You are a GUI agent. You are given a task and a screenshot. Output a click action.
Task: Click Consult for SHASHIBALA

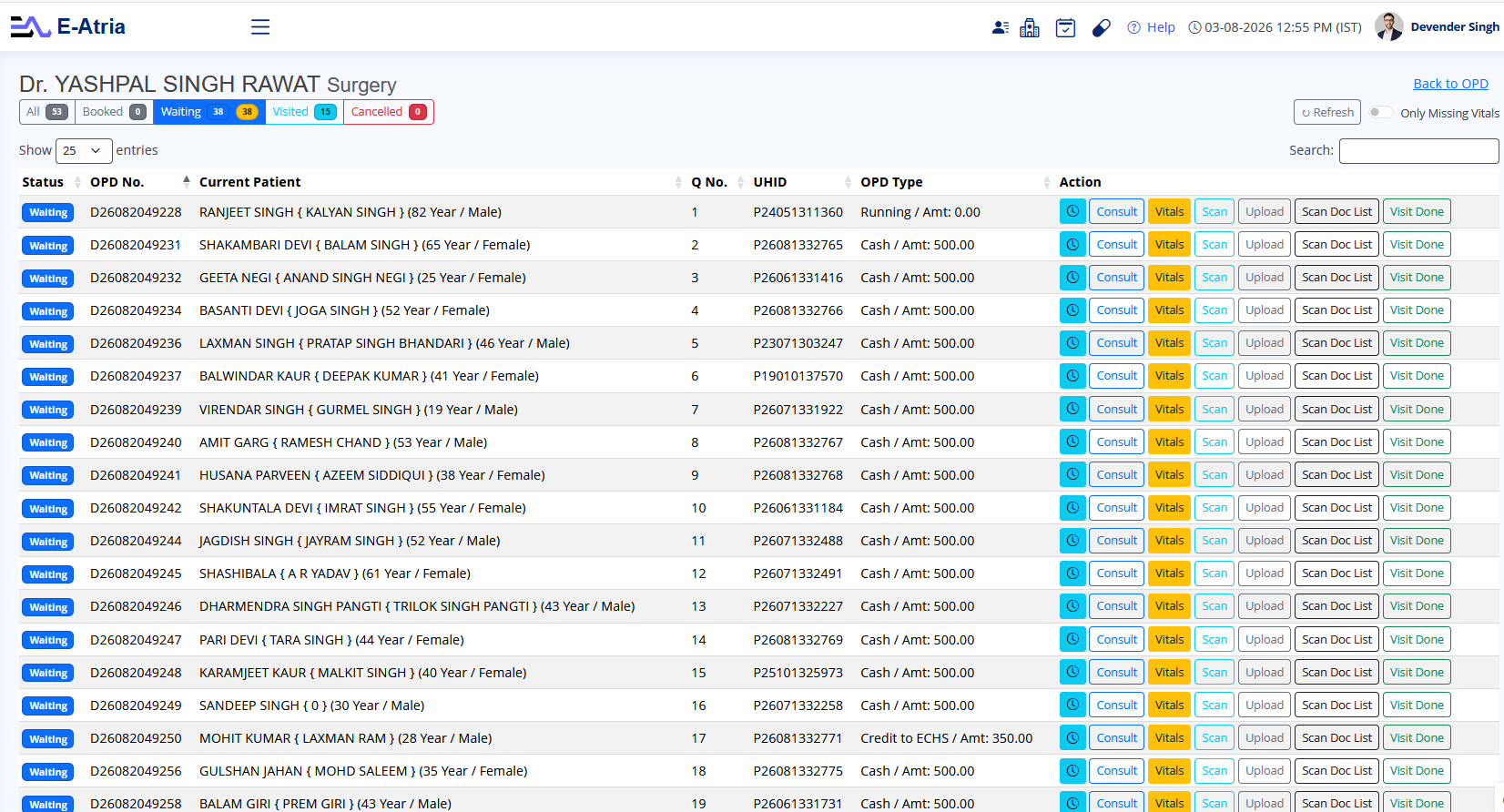point(1117,573)
